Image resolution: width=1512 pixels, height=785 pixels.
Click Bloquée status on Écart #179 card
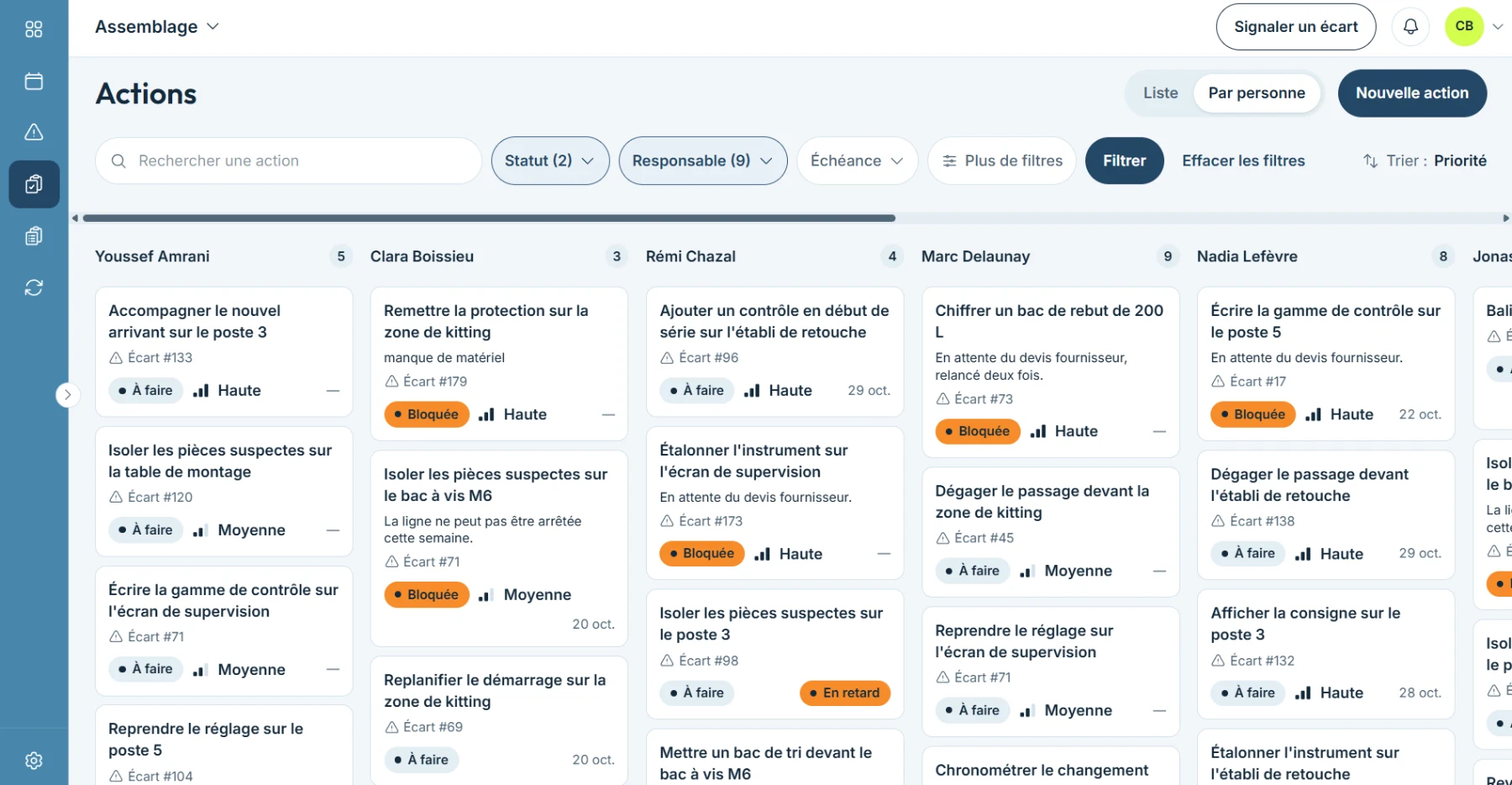coord(426,414)
